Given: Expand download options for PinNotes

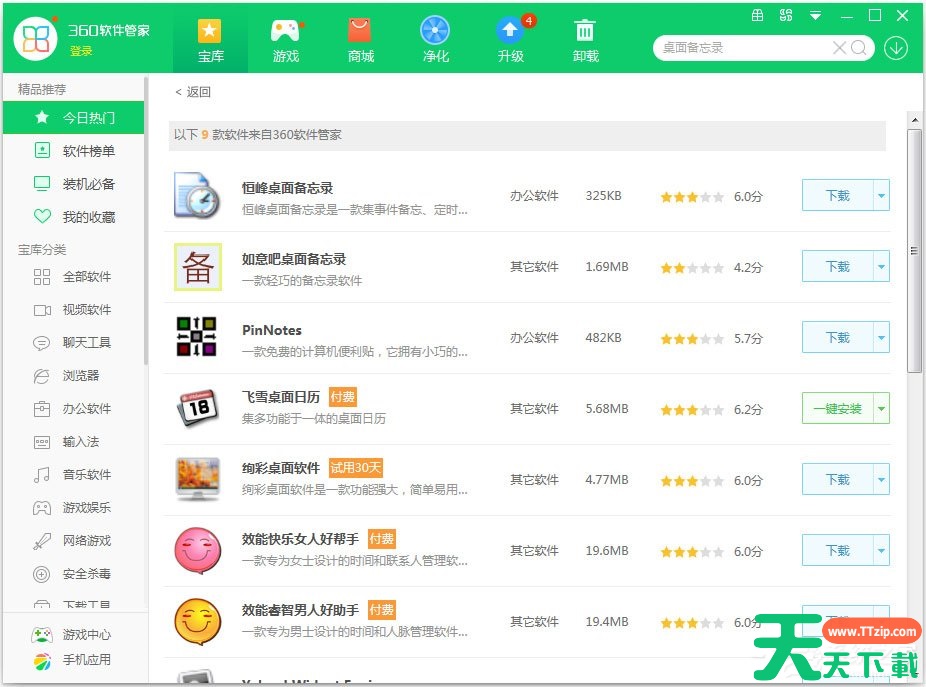Looking at the screenshot, I should click(x=881, y=337).
